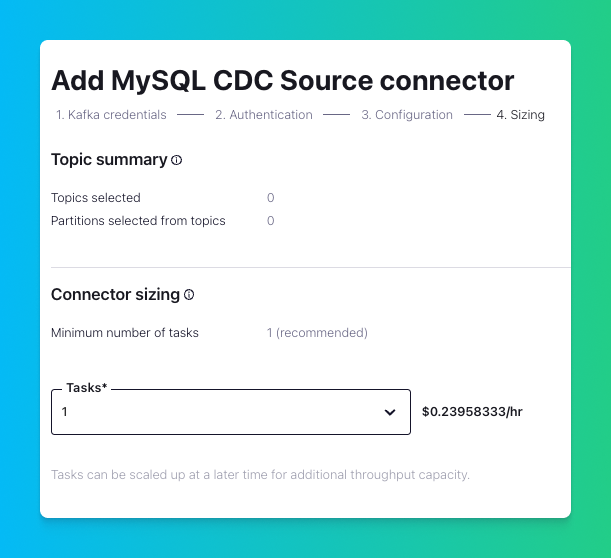The height and width of the screenshot is (558, 611).
Task: Expand the Tasks dropdown chevron arrow
Action: 390,412
